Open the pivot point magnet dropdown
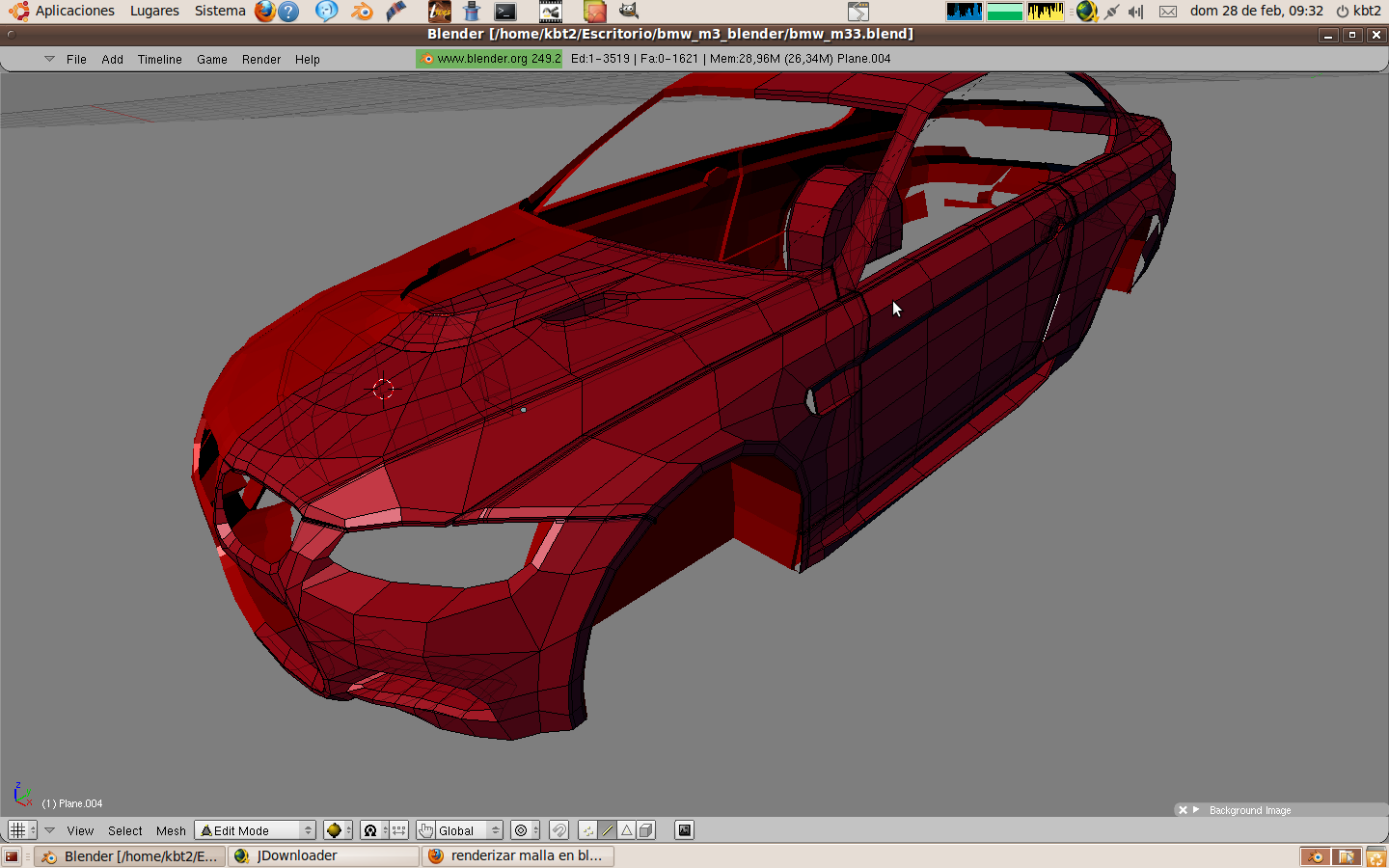The width and height of the screenshot is (1389, 868). [374, 830]
